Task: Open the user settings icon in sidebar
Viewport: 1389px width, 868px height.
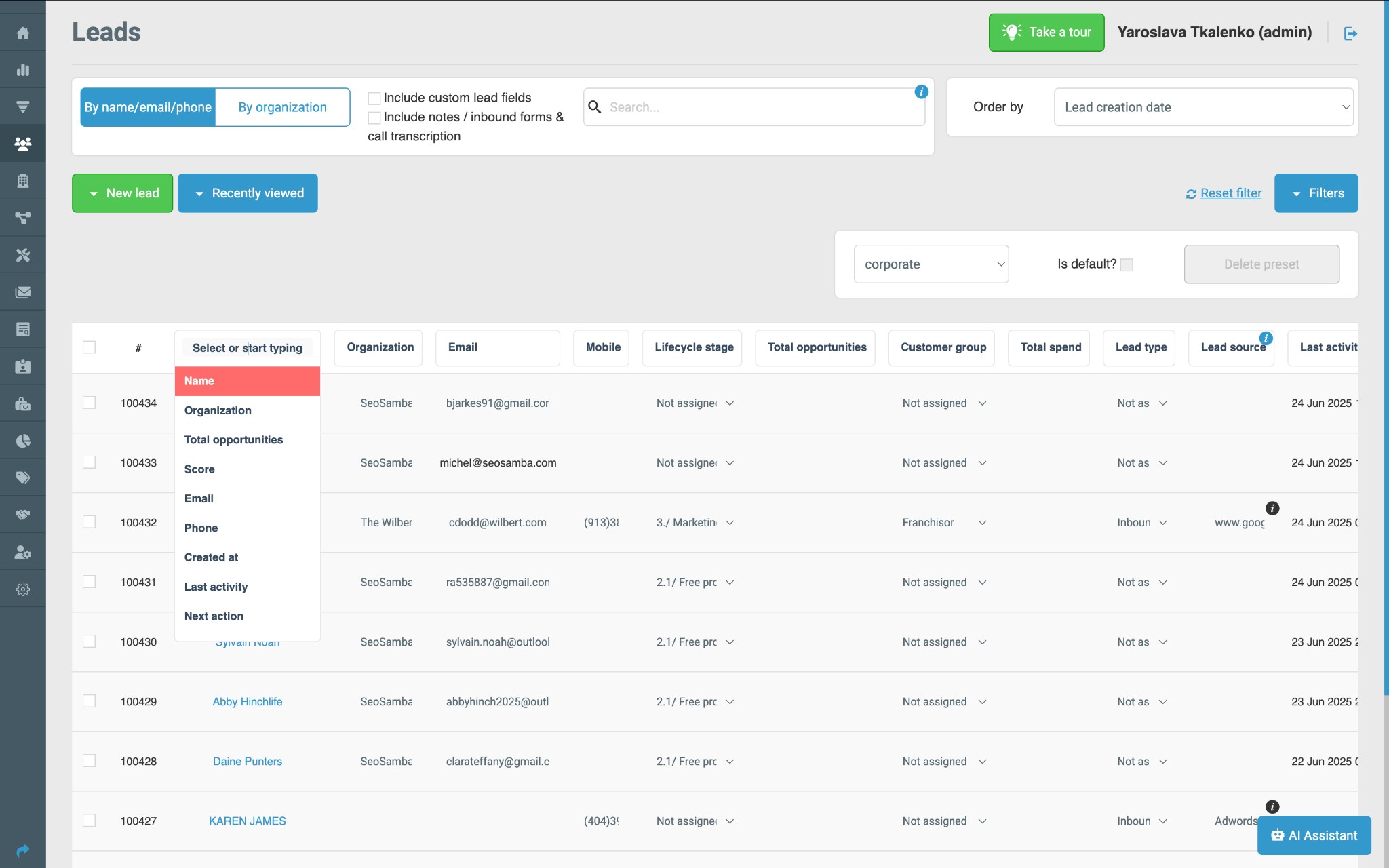Action: 23,552
